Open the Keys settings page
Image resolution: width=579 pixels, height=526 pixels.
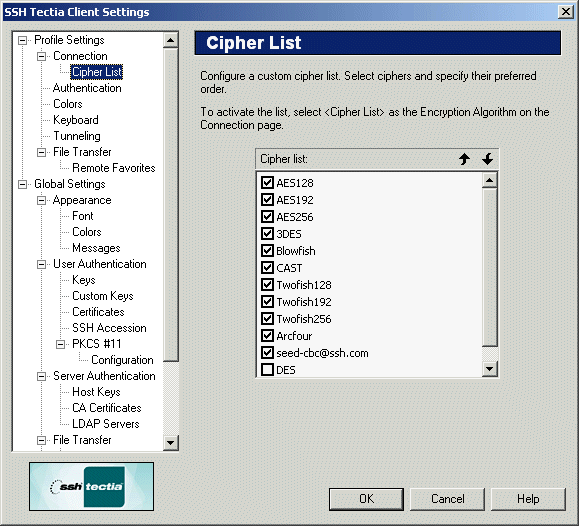[84, 280]
